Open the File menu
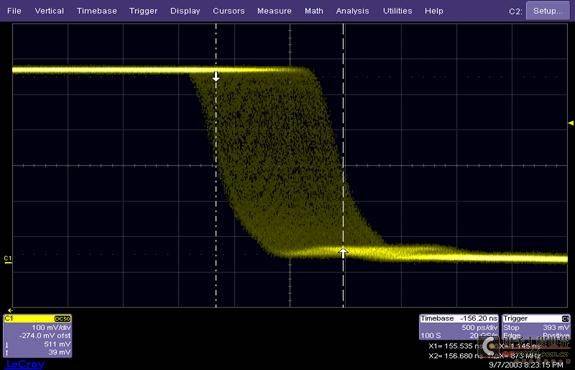This screenshot has height=370, width=575. [14, 11]
